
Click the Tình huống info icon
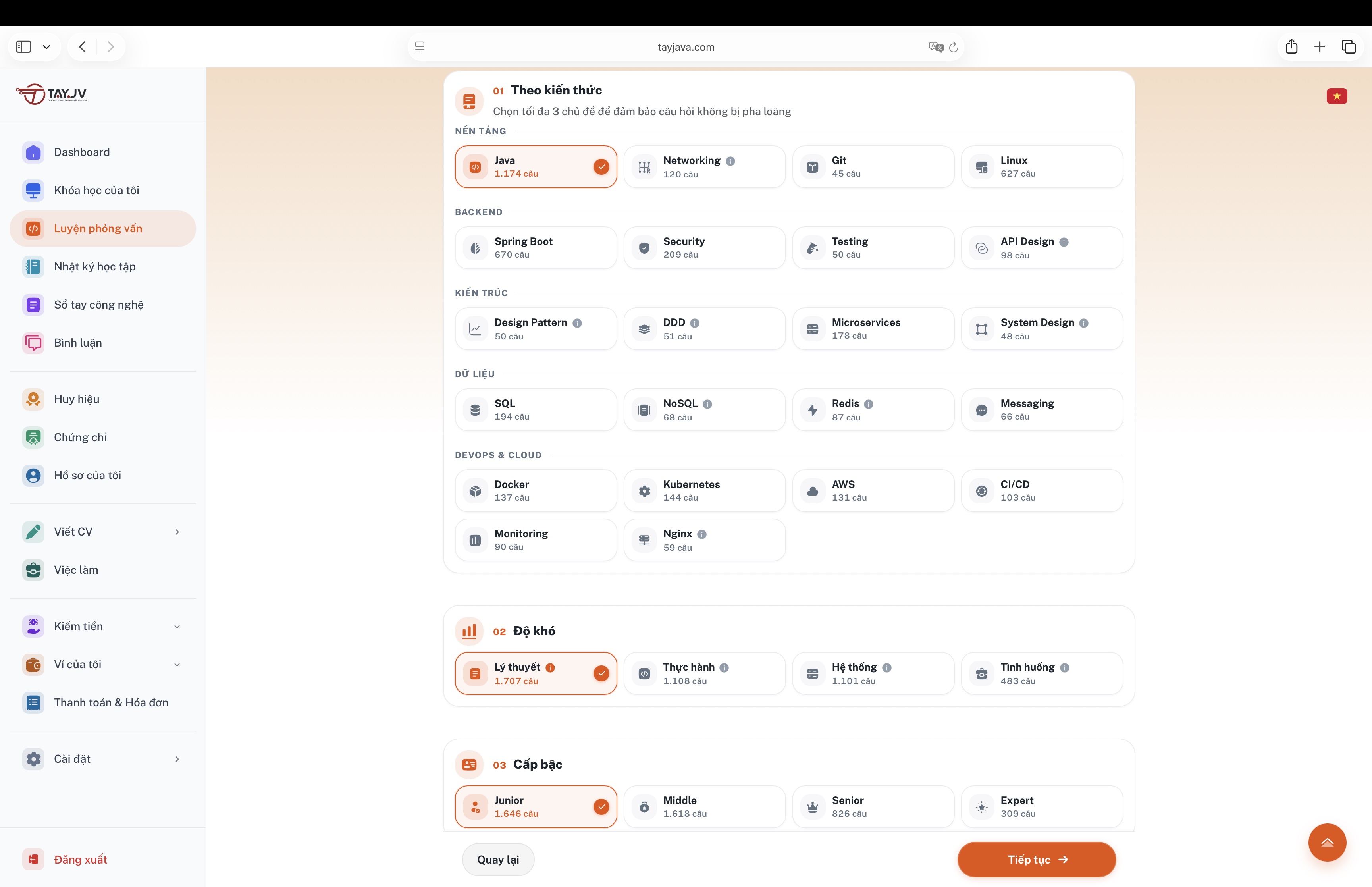[1065, 667]
